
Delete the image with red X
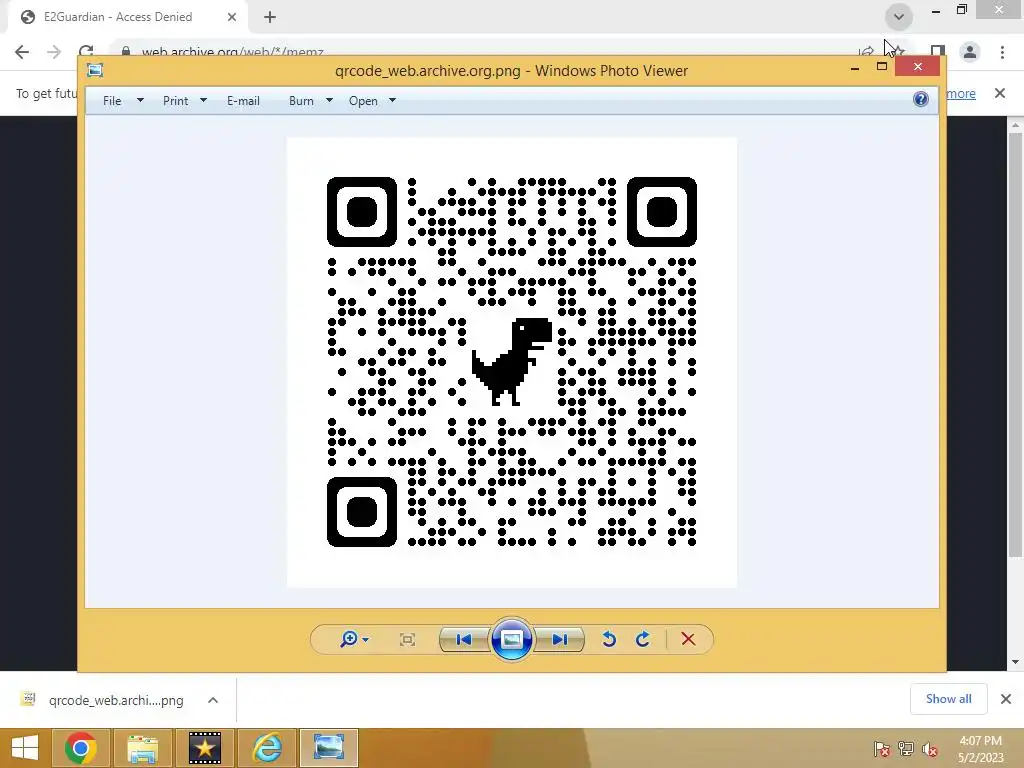[x=688, y=639]
